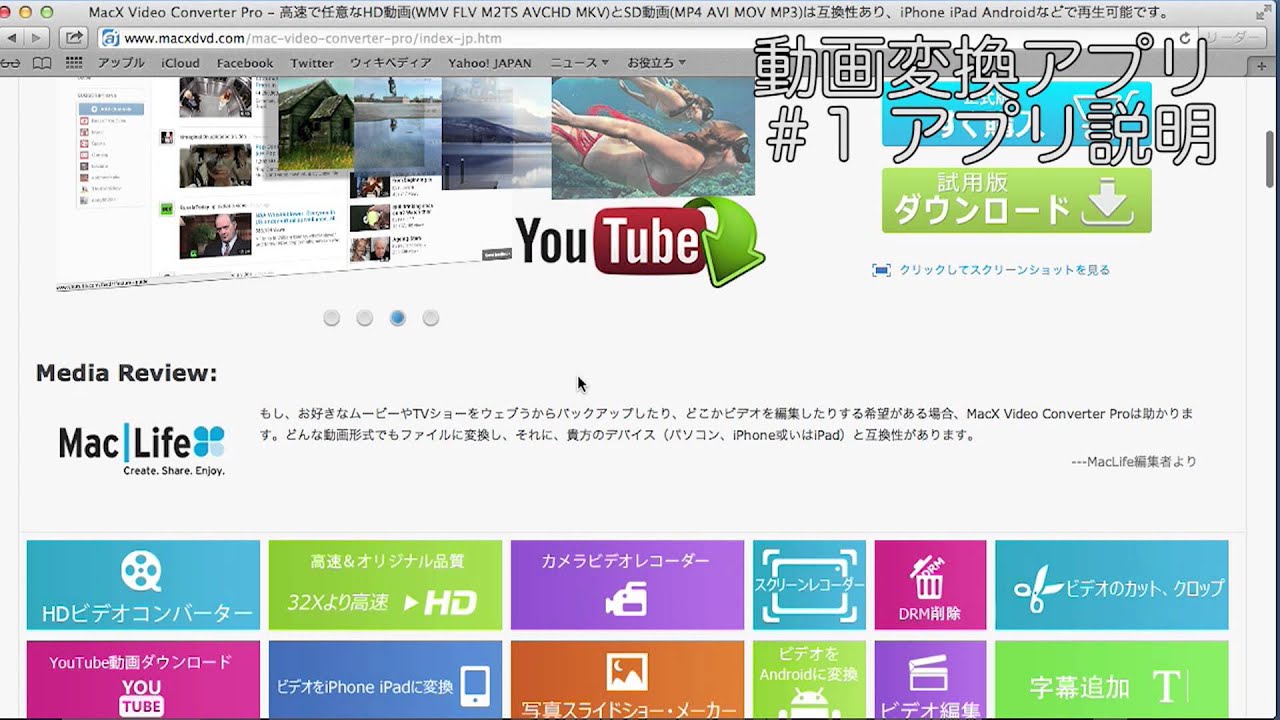Expand the ニュース bookmarks dropdown

[580, 63]
